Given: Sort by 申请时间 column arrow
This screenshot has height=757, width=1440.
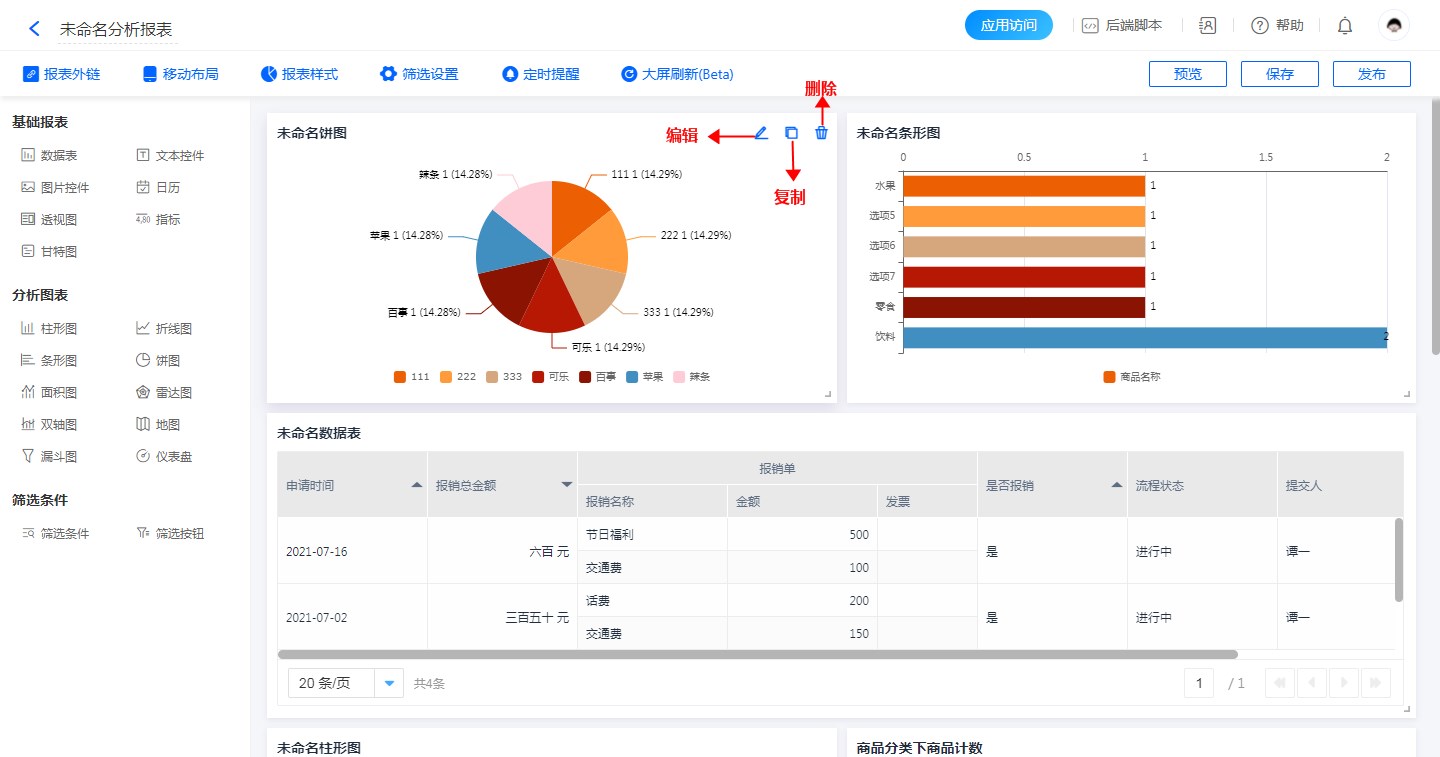Looking at the screenshot, I should click(x=417, y=485).
